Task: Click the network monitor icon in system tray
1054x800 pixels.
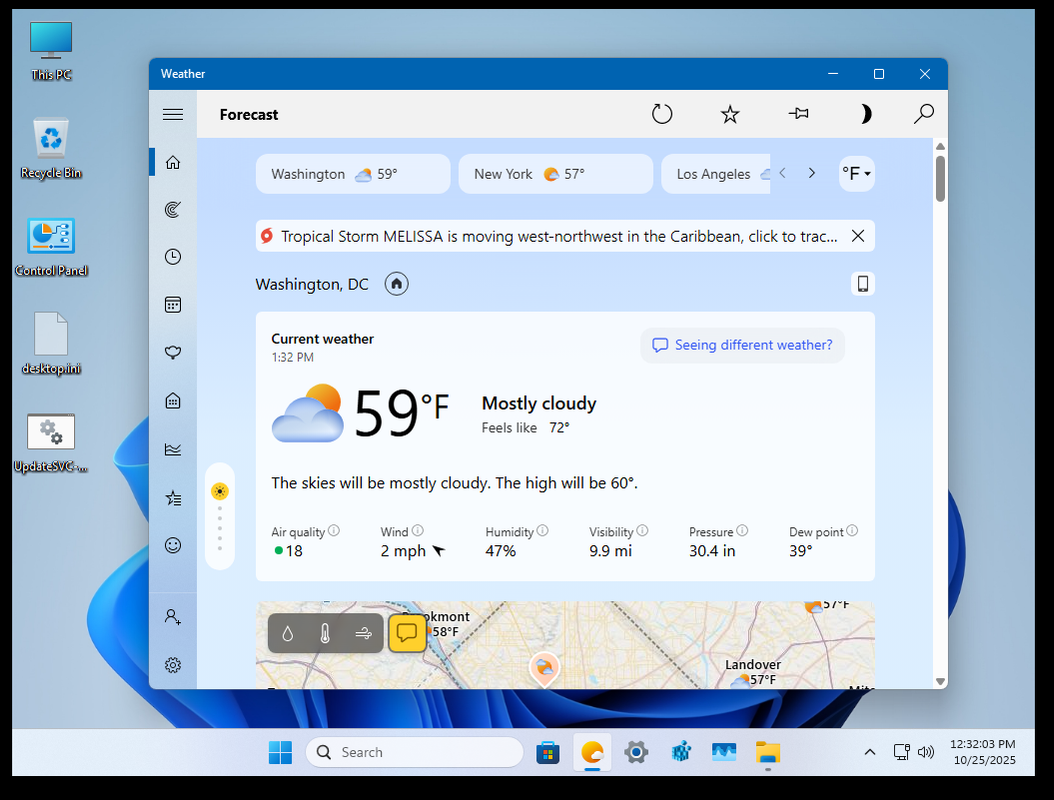Action: pos(901,752)
